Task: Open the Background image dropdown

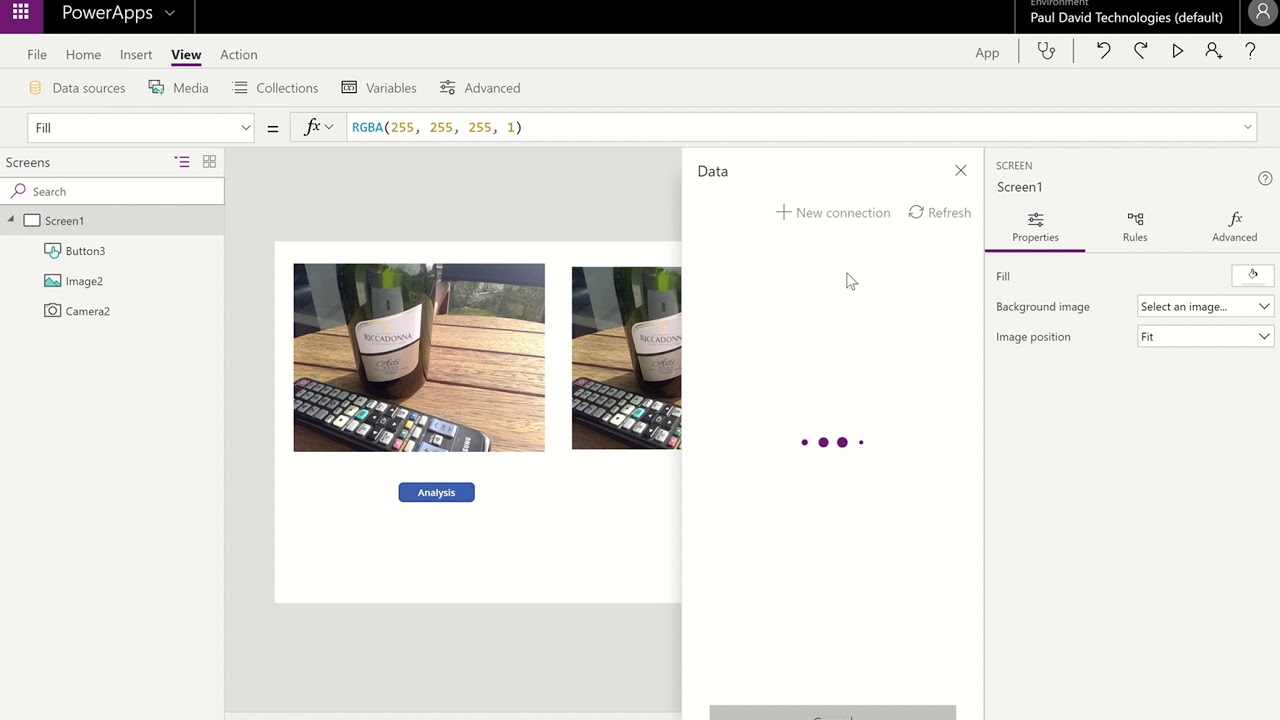Action: coord(1205,306)
